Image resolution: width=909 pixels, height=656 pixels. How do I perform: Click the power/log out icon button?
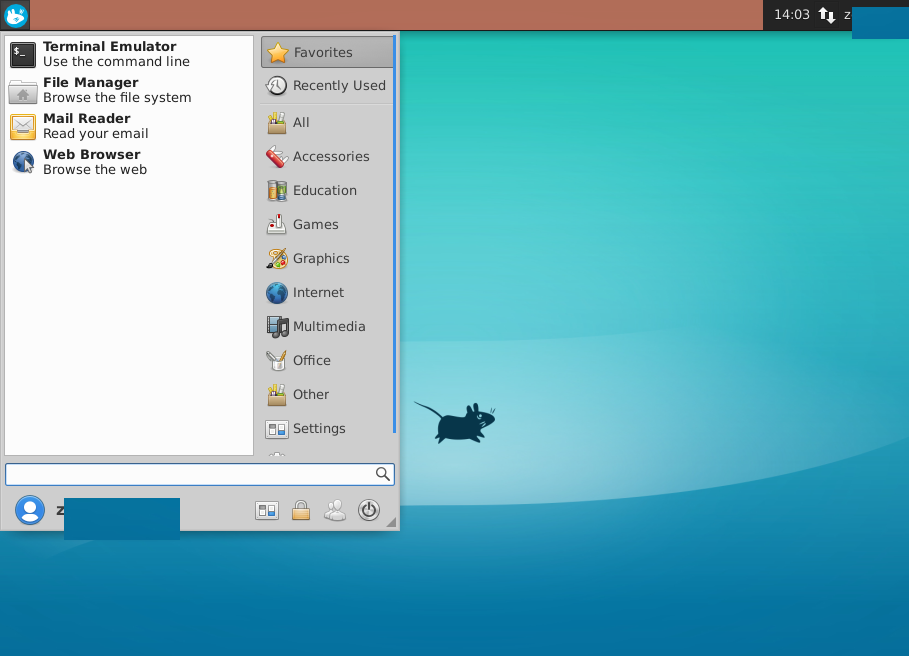(369, 510)
